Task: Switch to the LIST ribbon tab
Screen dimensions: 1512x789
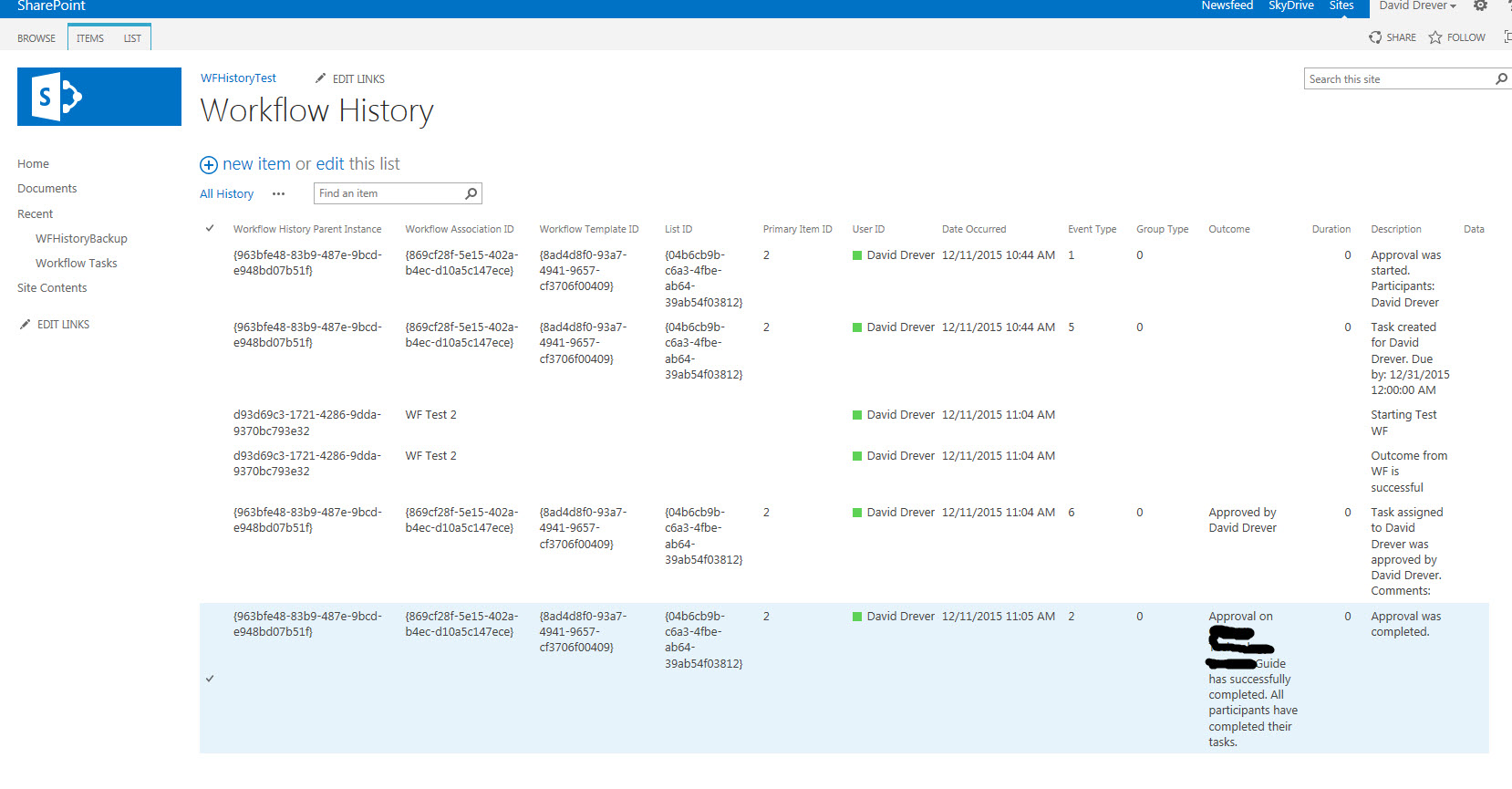Action: pos(132,38)
